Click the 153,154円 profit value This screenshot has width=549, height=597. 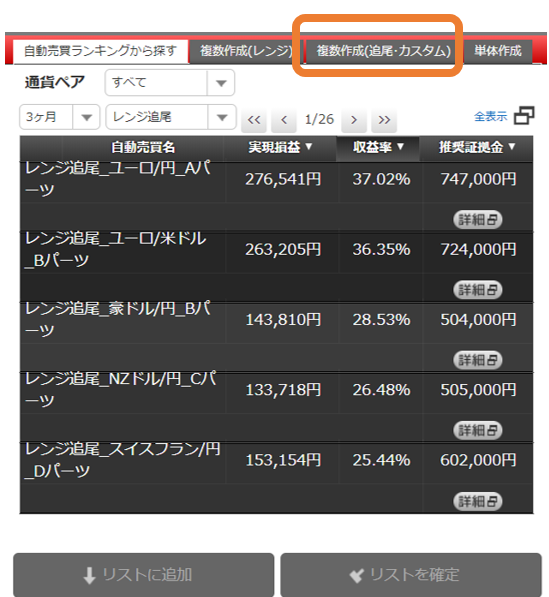[x=283, y=460]
